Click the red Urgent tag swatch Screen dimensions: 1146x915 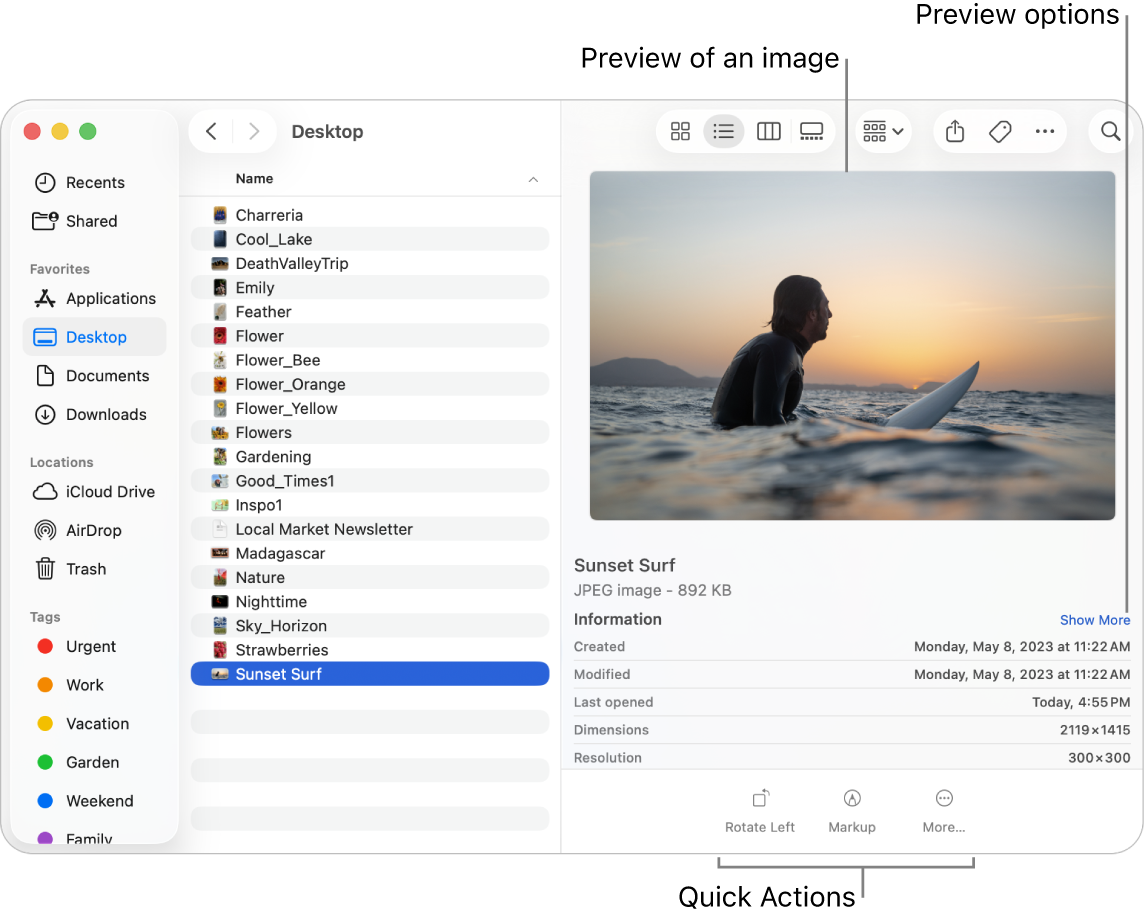click(44, 646)
